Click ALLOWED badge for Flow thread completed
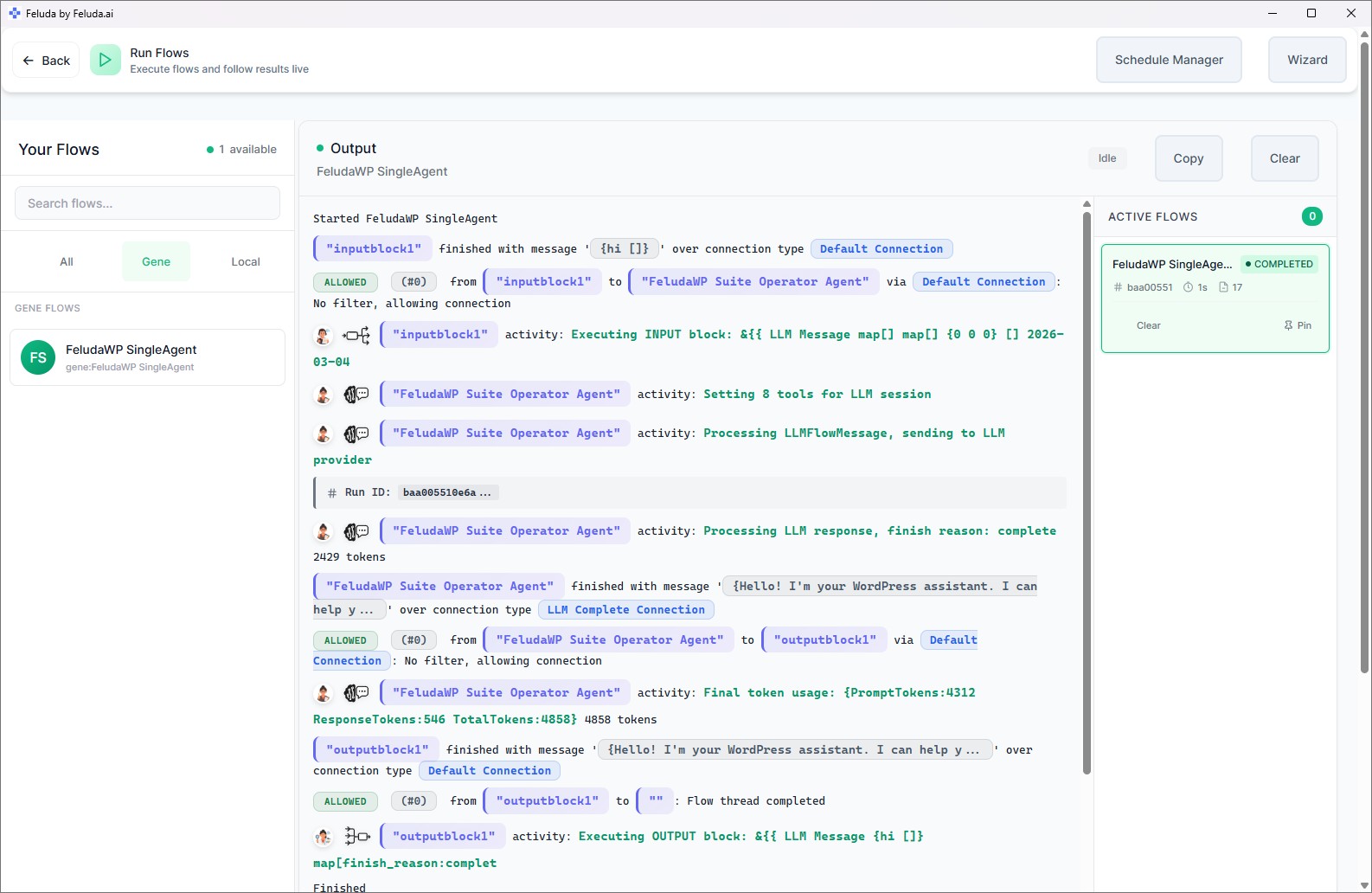1372x893 pixels. (x=345, y=801)
